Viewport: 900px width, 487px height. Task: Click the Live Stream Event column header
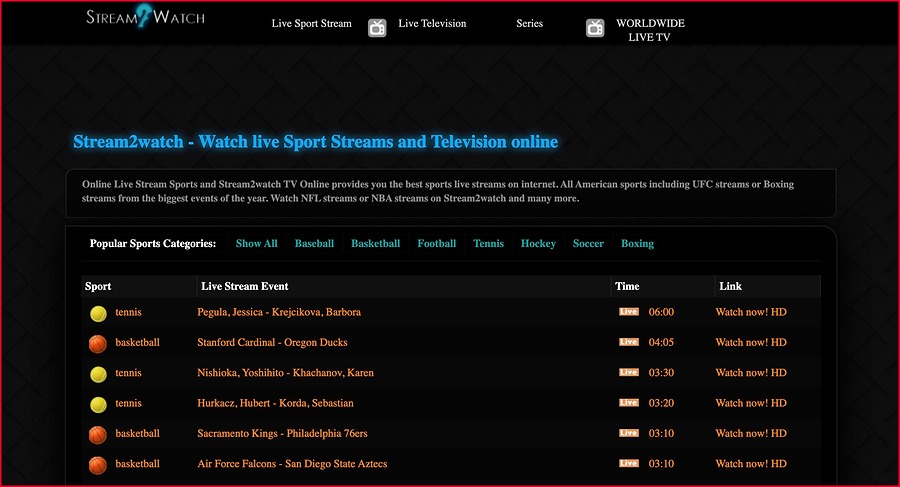pyautogui.click(x=245, y=286)
